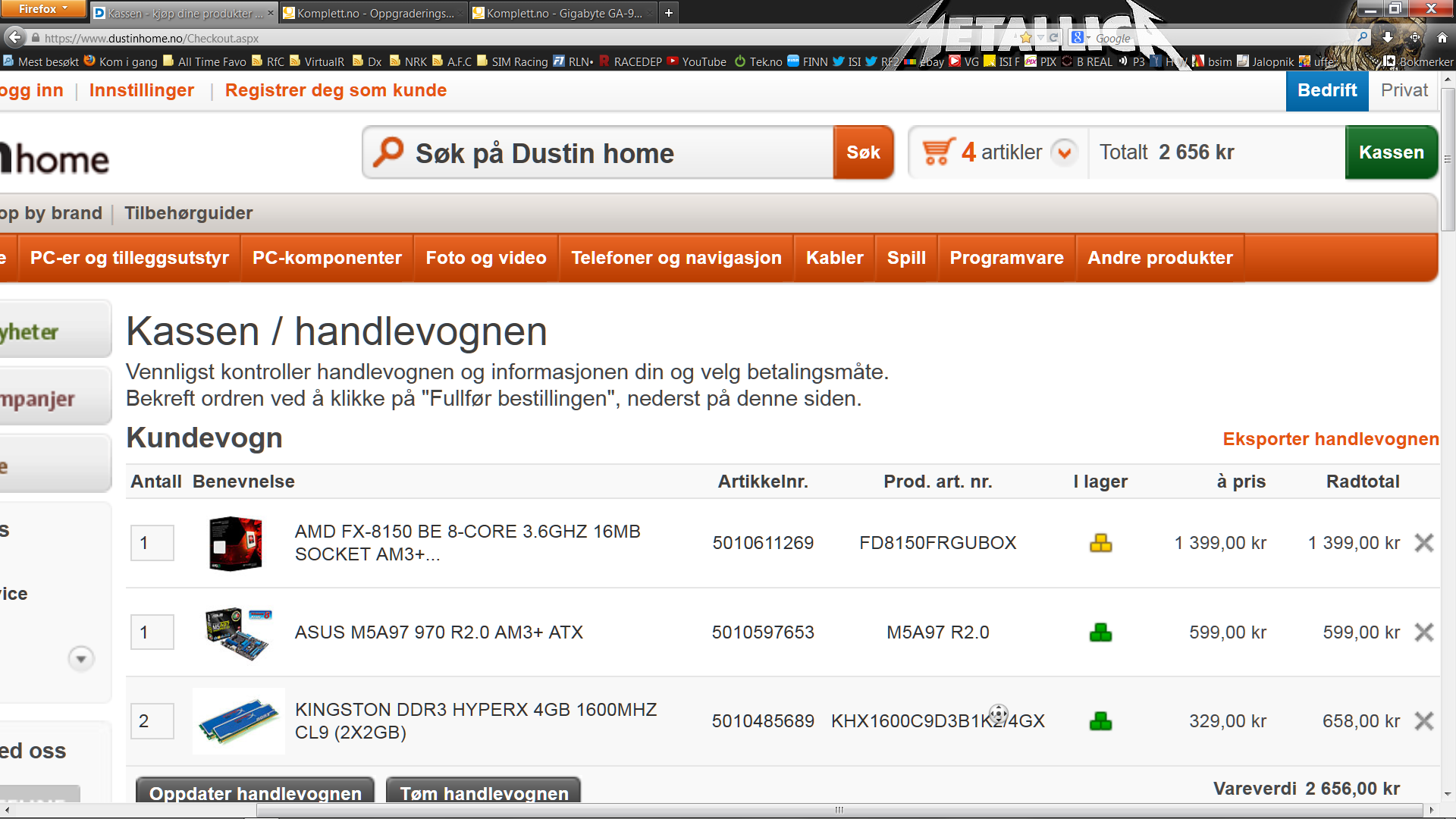Click the quantity field for AMD FX-8150
The height and width of the screenshot is (819, 1456).
152,543
